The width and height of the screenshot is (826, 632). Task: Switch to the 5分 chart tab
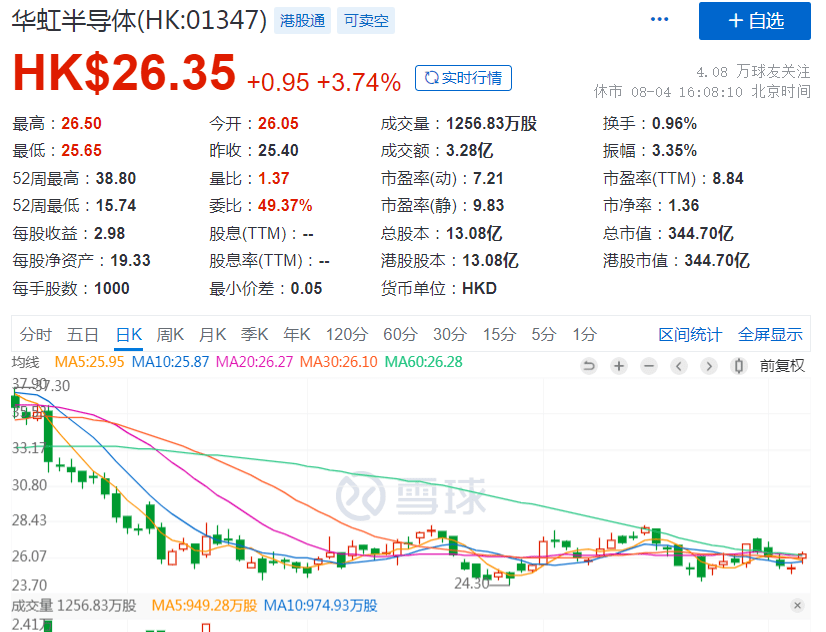pos(543,334)
